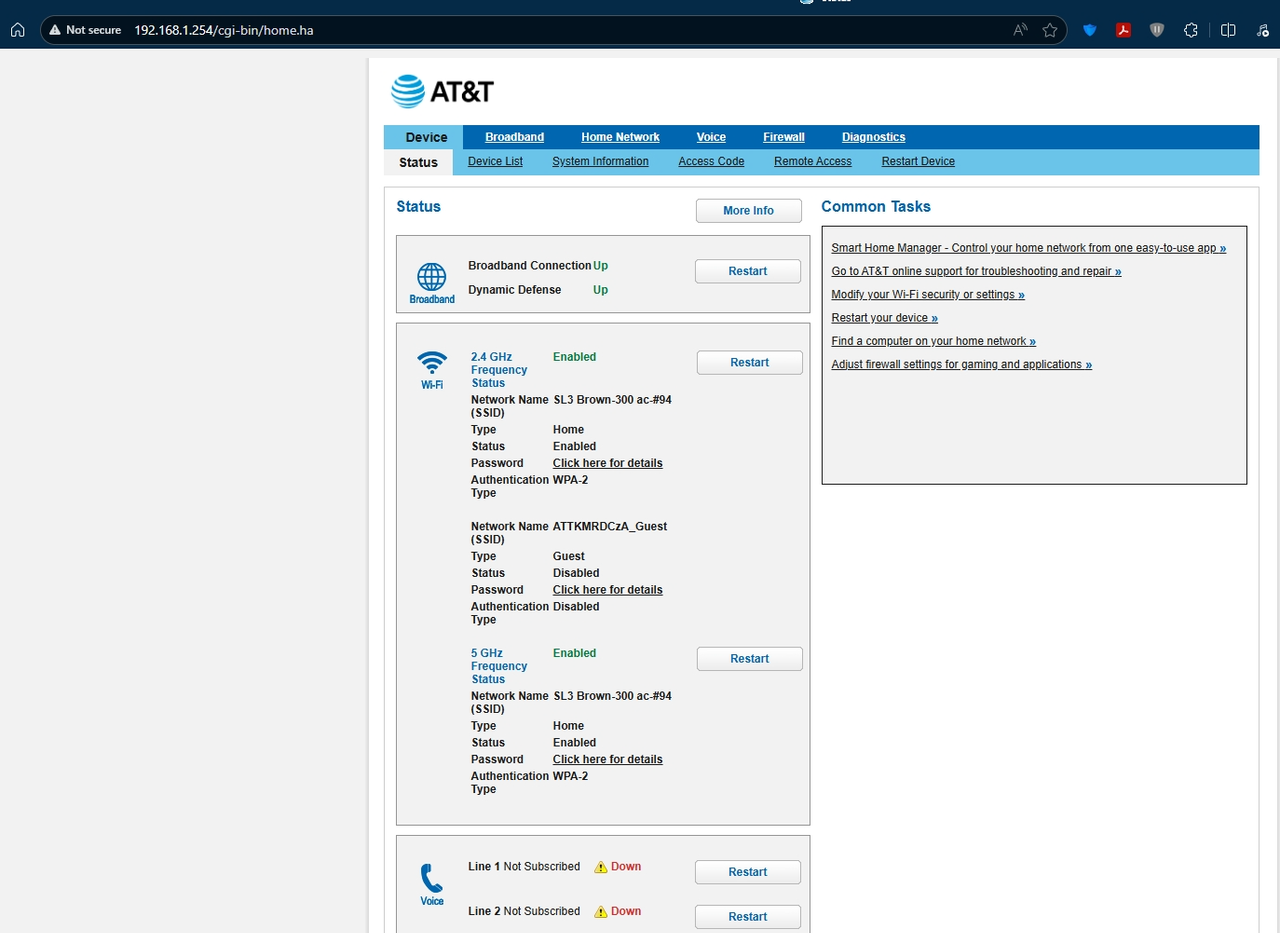The image size is (1280, 933).
Task: Click the Voice phone handset icon
Action: 431,878
